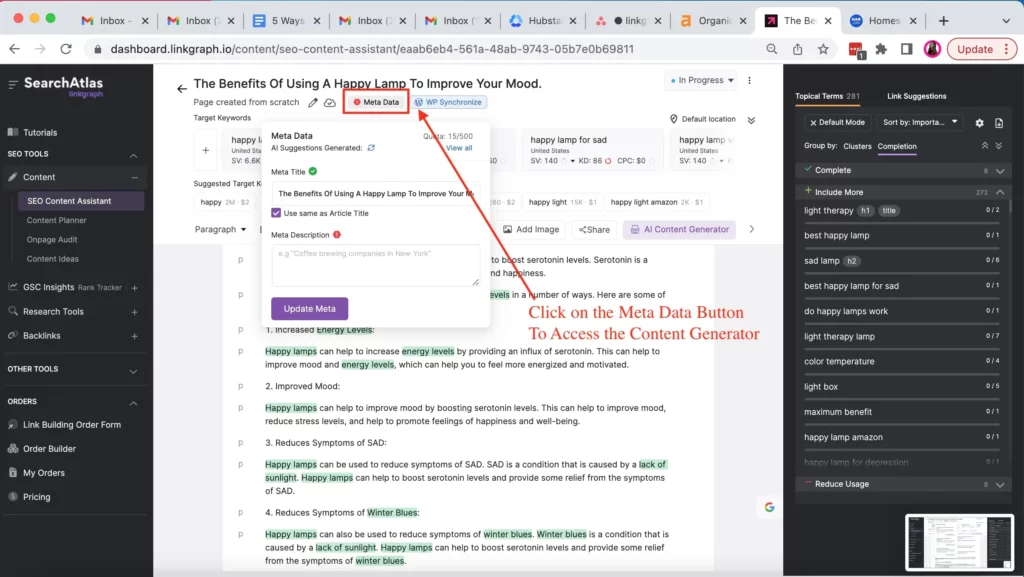Click the cloud save icon
Viewport: 1024px width, 577px height.
tap(330, 102)
